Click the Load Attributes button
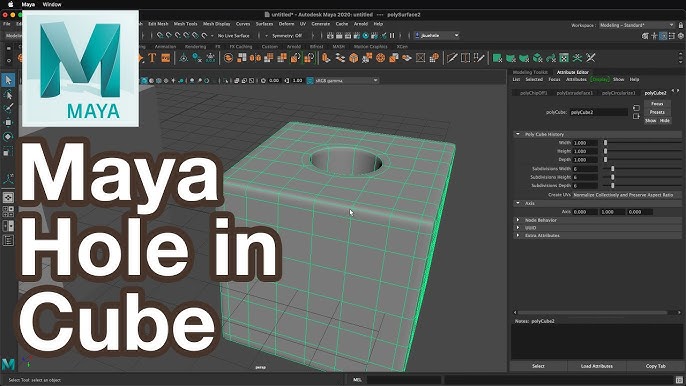The width and height of the screenshot is (686, 386). coord(597,366)
